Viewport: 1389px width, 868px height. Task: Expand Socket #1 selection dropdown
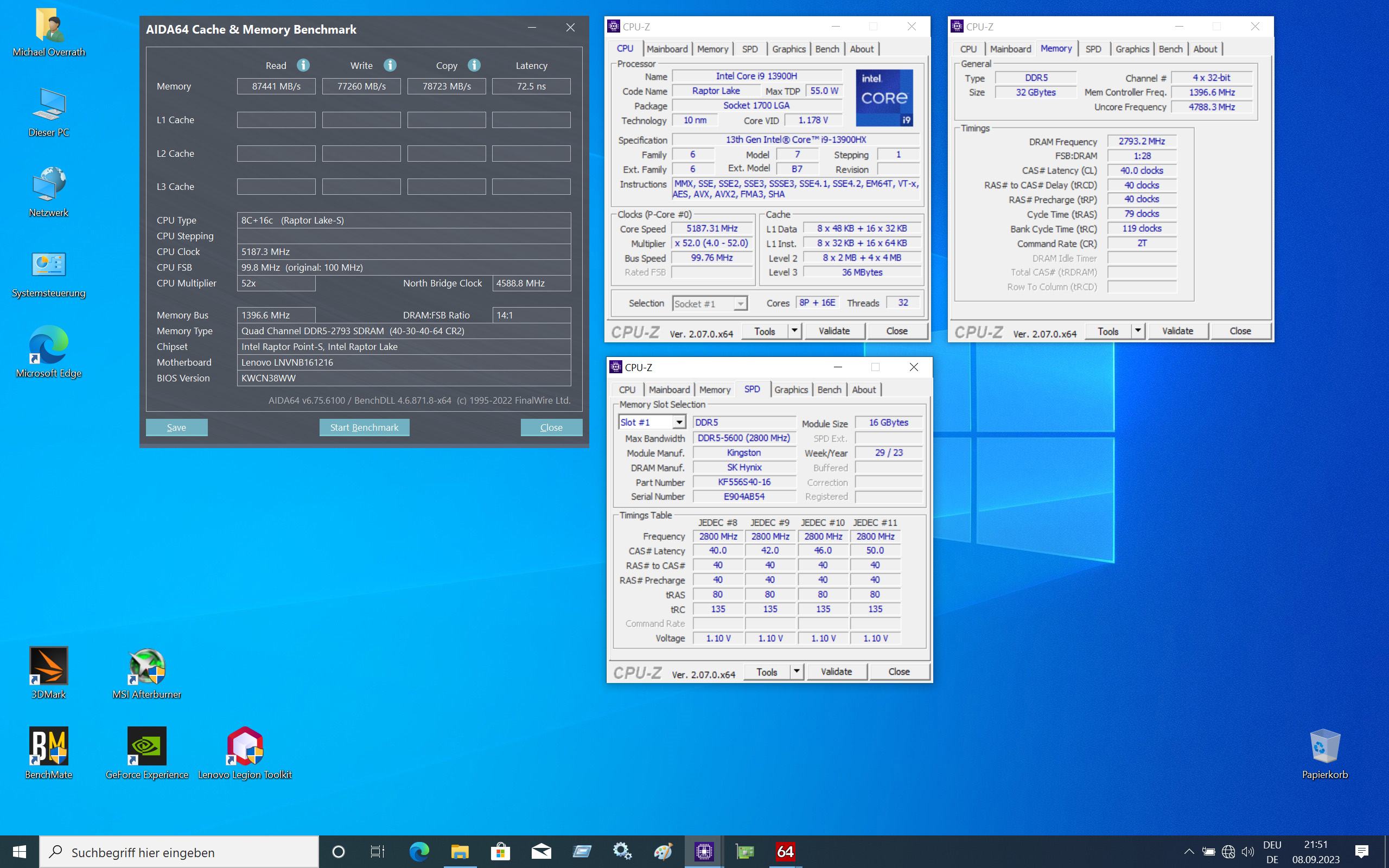[741, 304]
